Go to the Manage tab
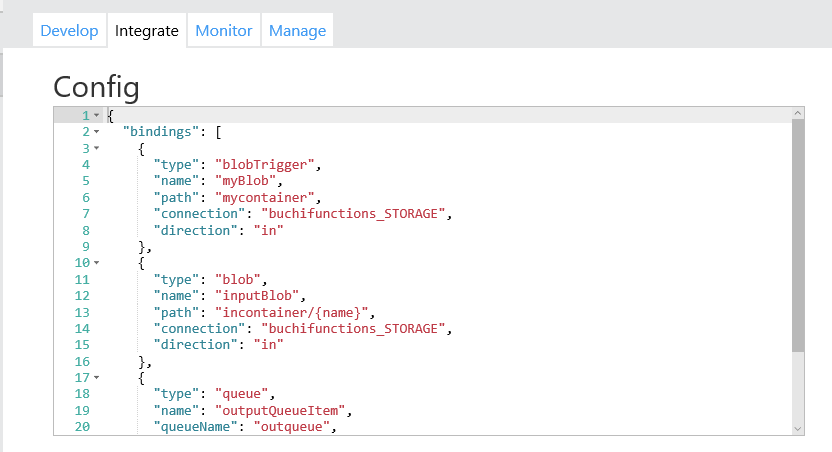832x452 pixels. [297, 30]
